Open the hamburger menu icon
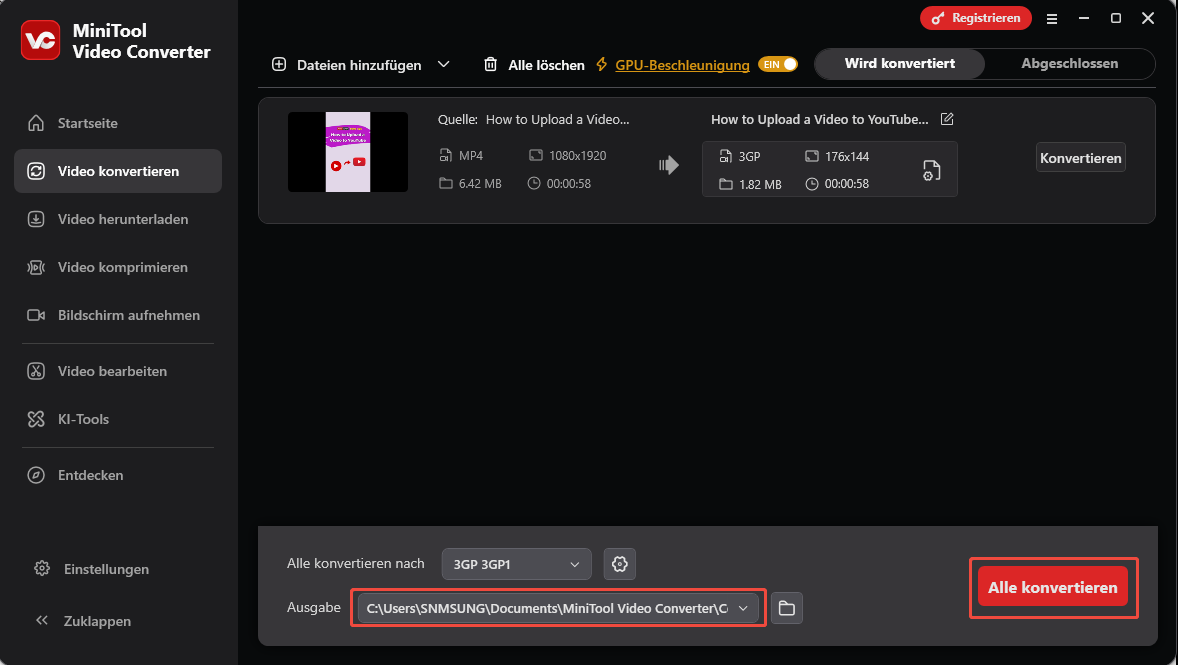This screenshot has width=1178, height=665. 1052,19
